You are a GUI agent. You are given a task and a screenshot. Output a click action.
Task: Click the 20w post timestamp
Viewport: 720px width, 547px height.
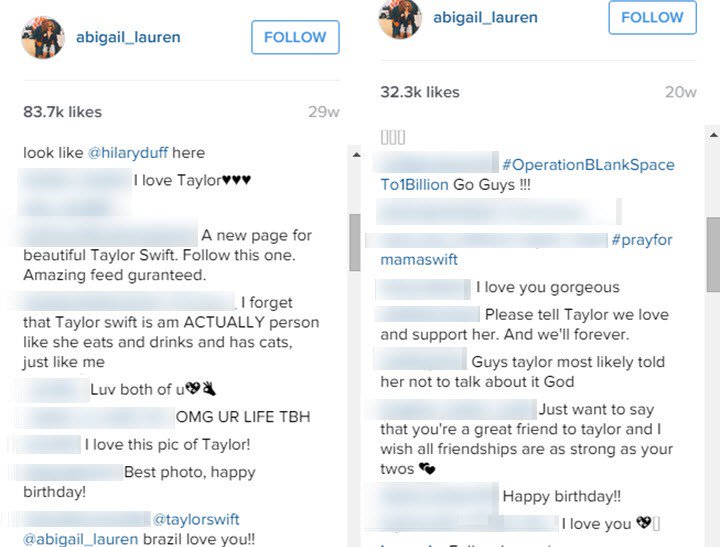681,92
